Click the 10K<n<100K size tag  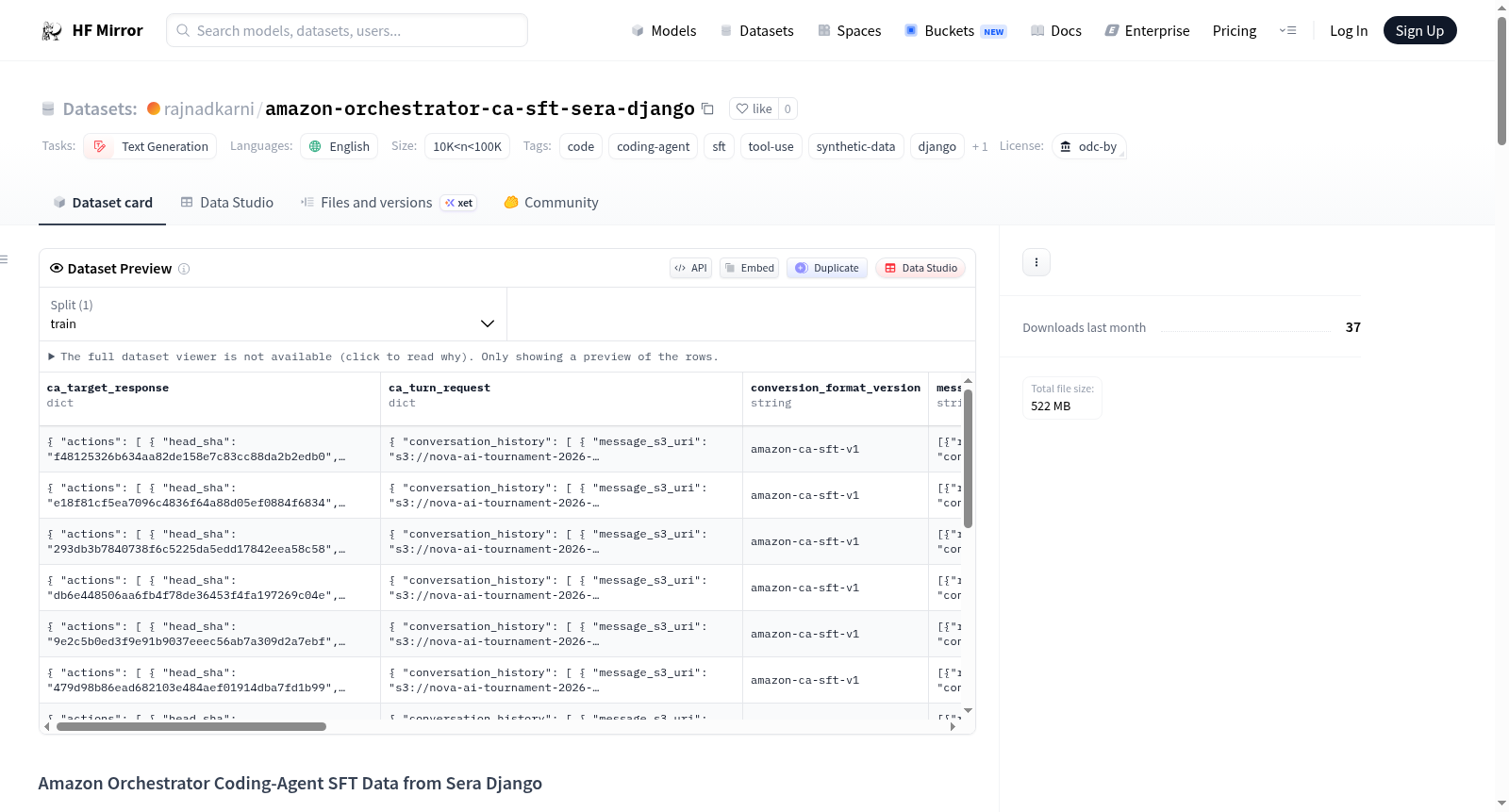468,146
